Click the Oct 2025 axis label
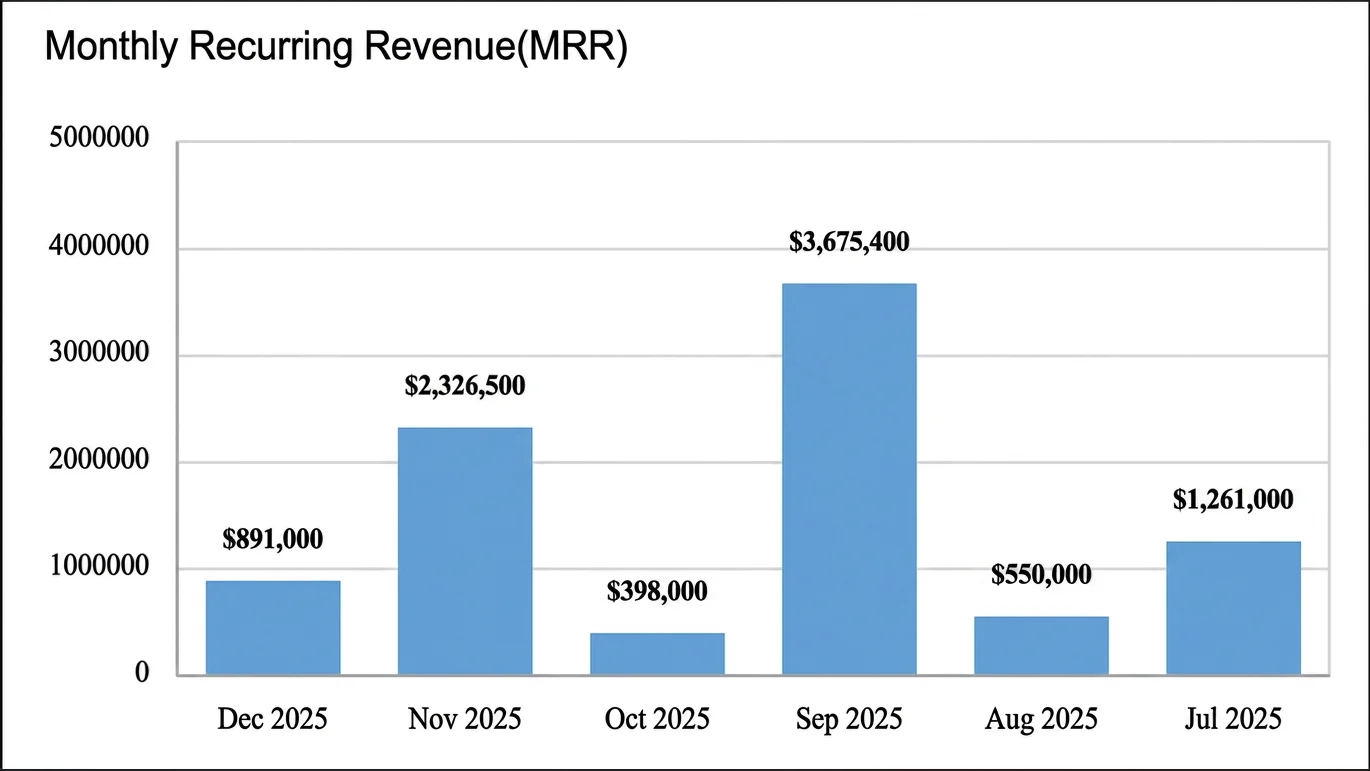 pyautogui.click(x=657, y=719)
